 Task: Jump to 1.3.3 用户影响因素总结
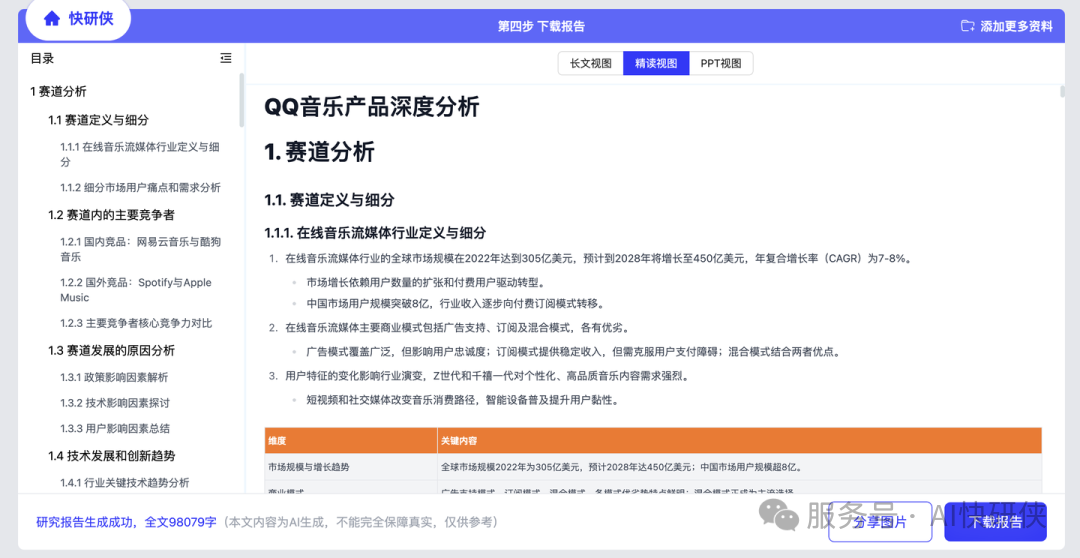pos(115,428)
